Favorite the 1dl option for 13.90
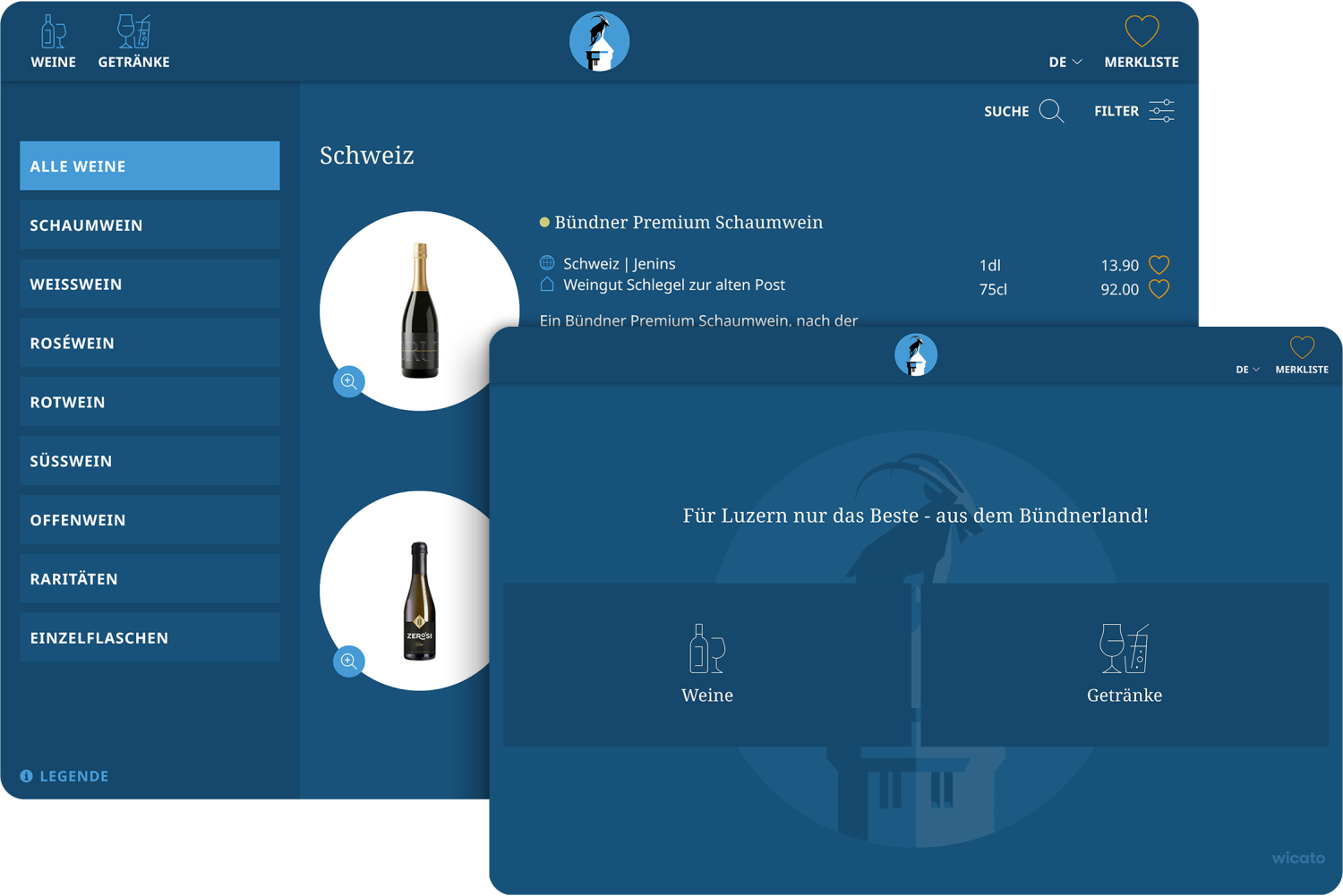The image size is (1343, 896). click(x=1159, y=265)
